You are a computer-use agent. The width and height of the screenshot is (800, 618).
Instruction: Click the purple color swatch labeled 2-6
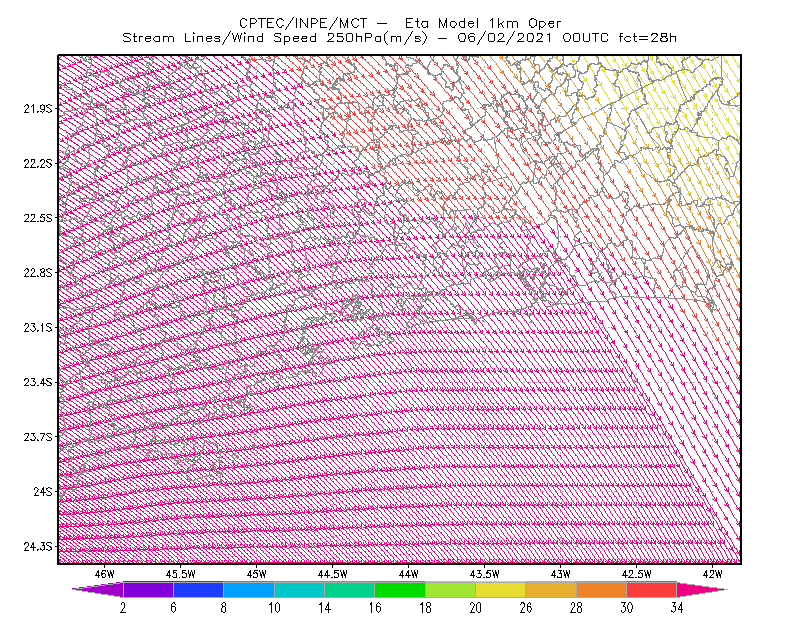148,589
